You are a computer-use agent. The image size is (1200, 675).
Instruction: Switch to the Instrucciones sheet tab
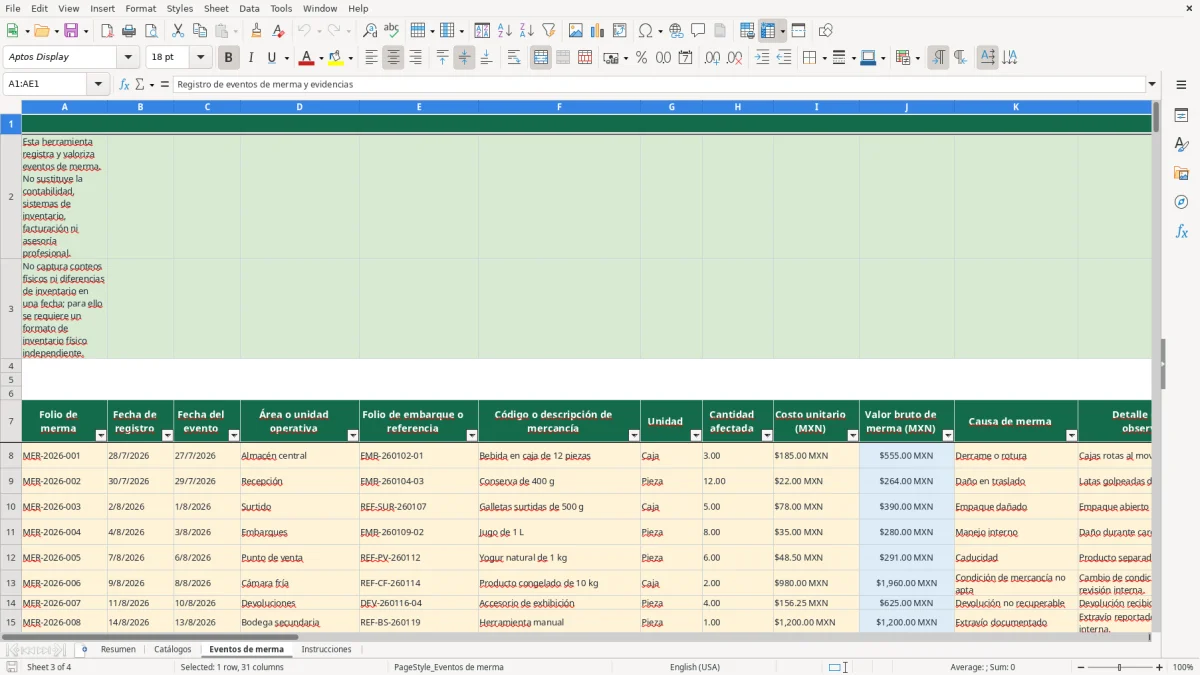pos(327,650)
